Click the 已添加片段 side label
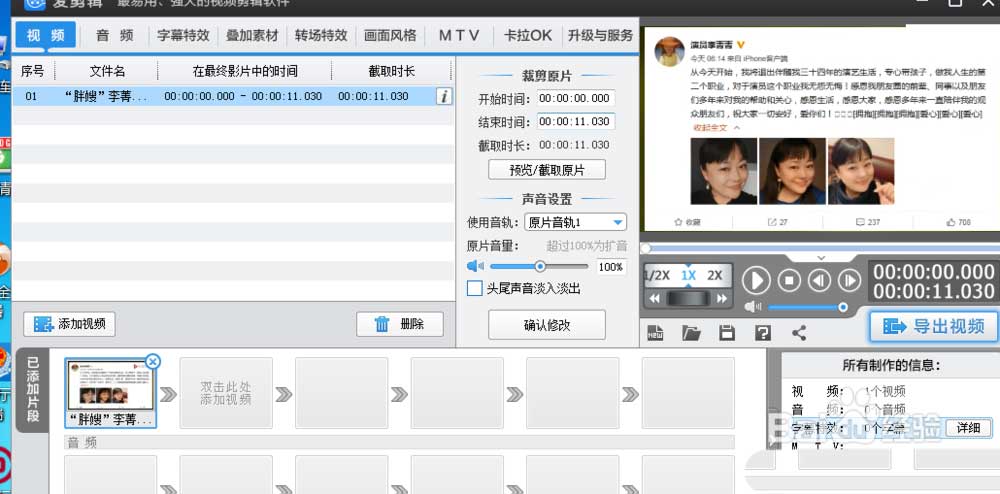The image size is (1000, 494). point(33,391)
